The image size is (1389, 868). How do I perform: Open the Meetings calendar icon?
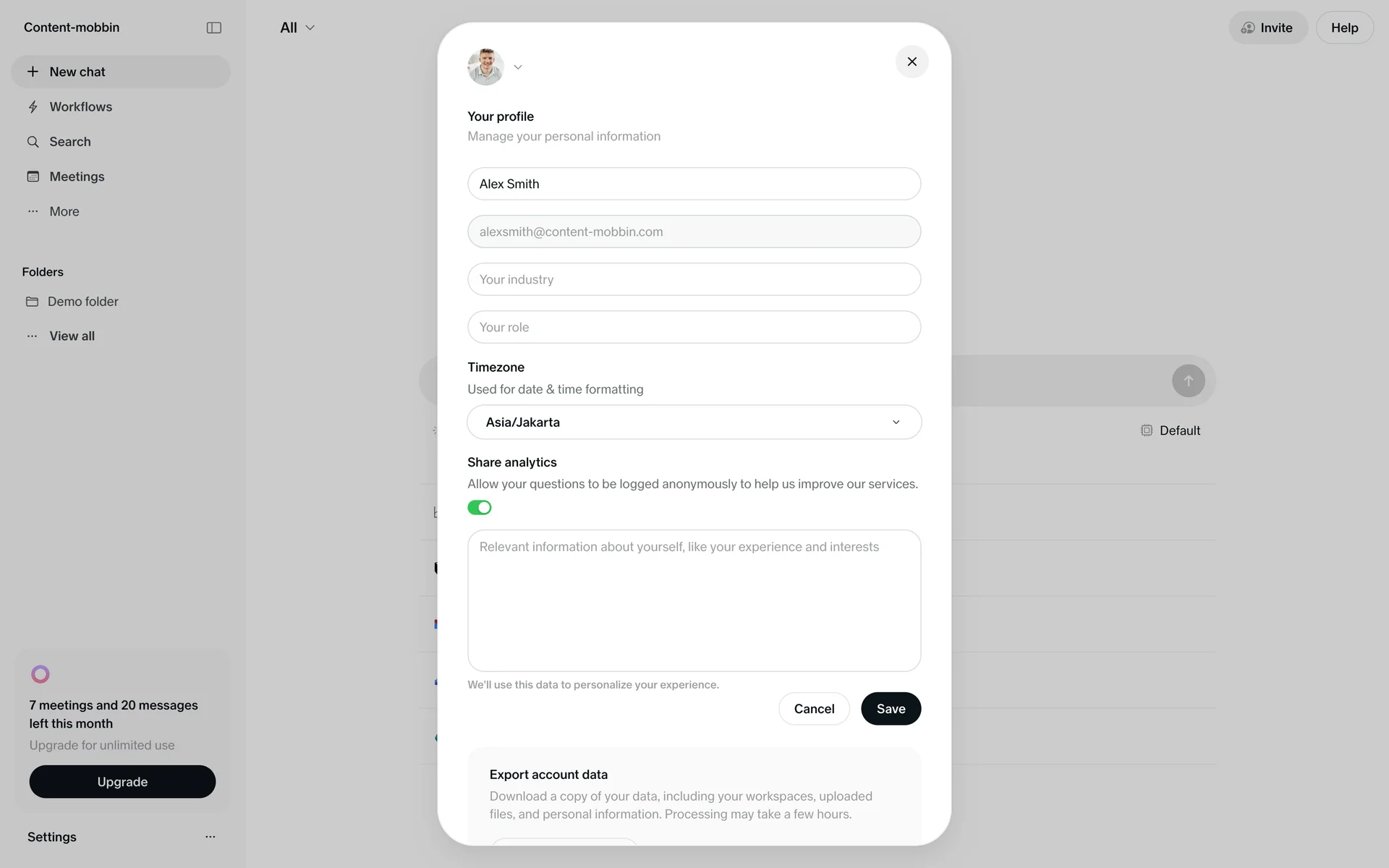pyautogui.click(x=33, y=176)
